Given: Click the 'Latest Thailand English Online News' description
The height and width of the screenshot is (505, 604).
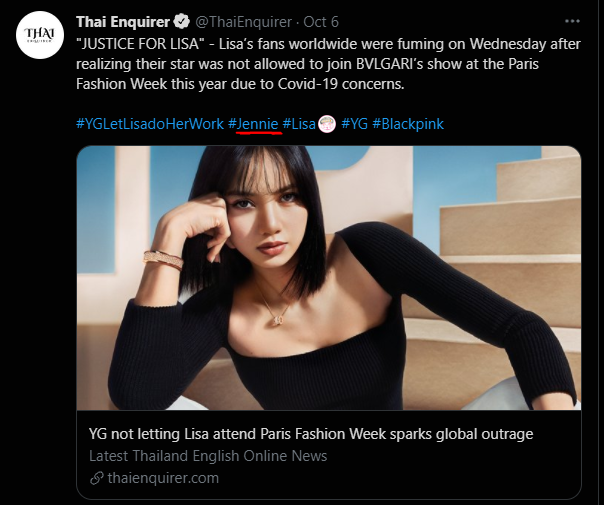Looking at the screenshot, I should (x=207, y=456).
